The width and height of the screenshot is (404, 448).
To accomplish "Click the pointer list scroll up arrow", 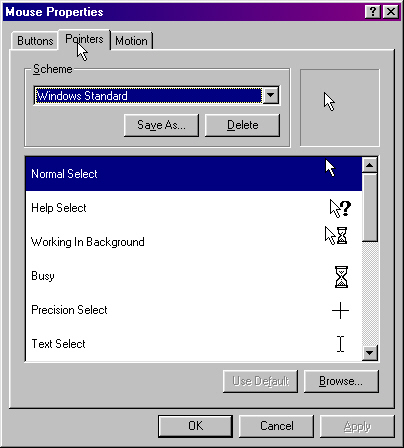I will click(370, 165).
